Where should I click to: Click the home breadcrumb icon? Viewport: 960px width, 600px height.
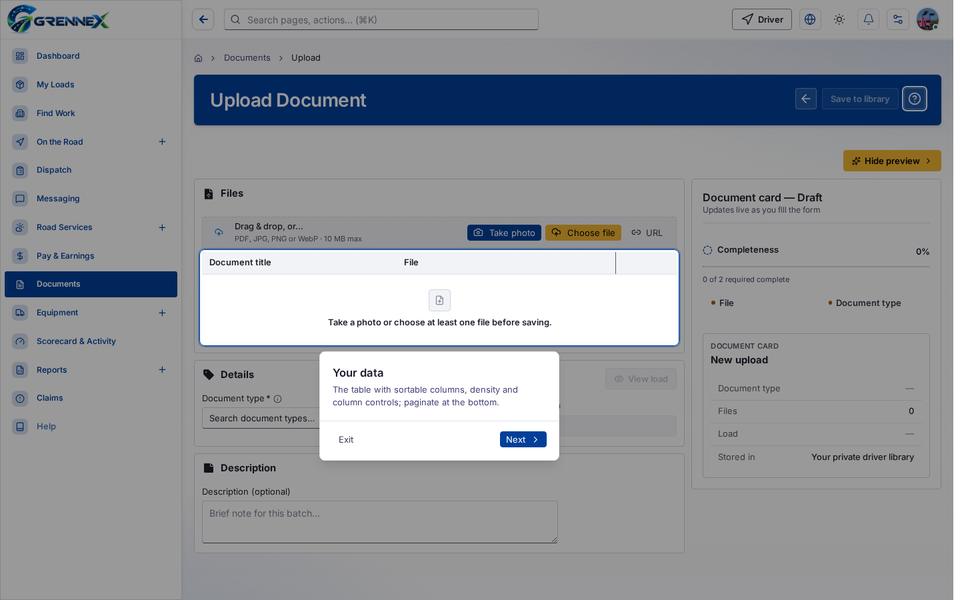pos(198,58)
